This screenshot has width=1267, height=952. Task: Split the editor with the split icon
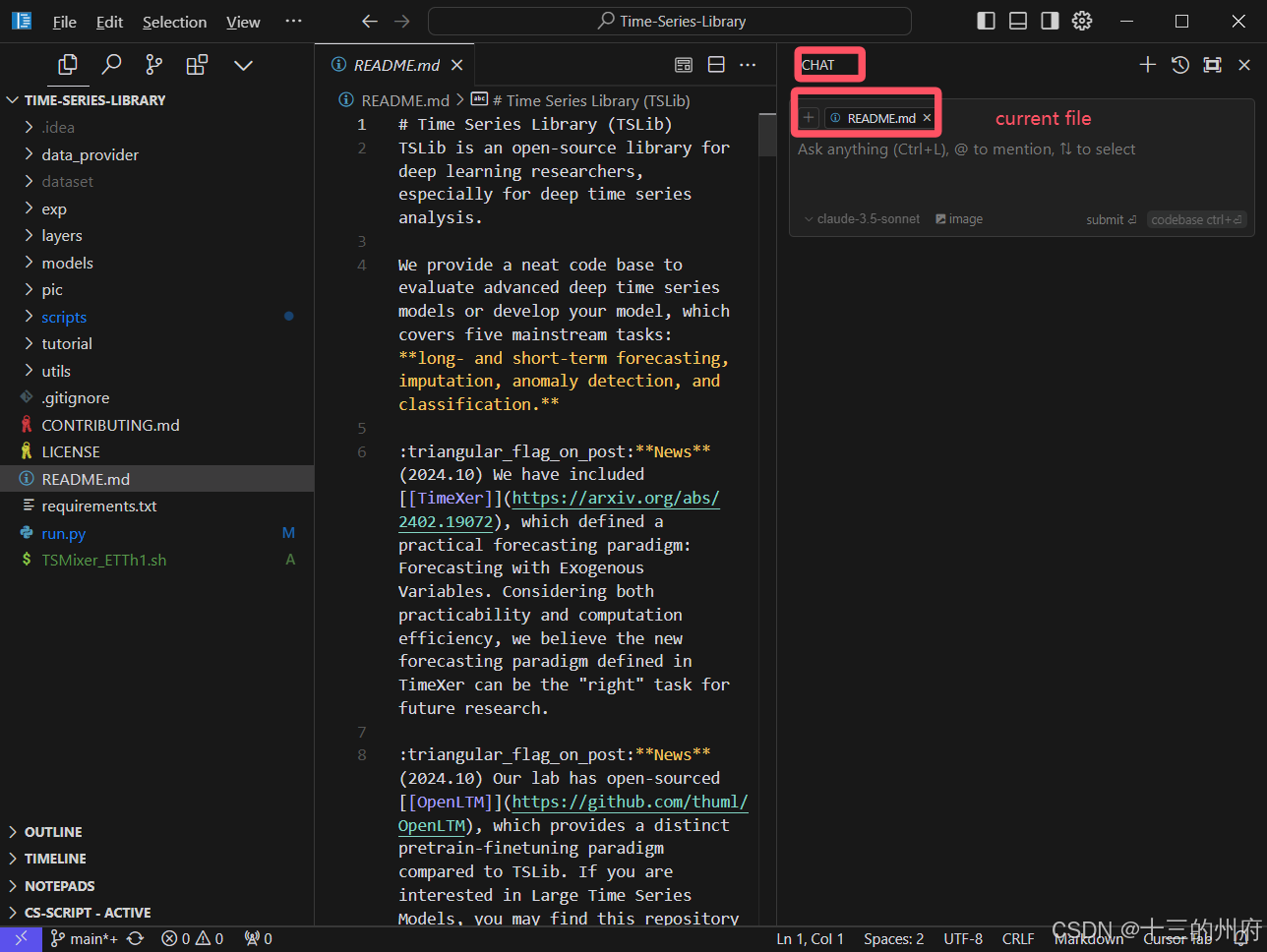coord(716,65)
